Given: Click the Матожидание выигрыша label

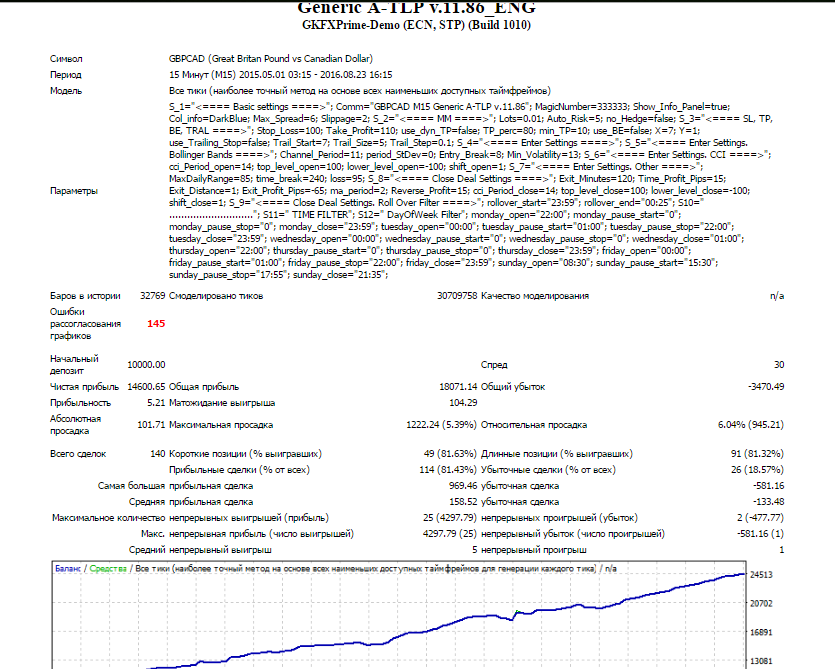Looking at the screenshot, I should click(222, 403).
